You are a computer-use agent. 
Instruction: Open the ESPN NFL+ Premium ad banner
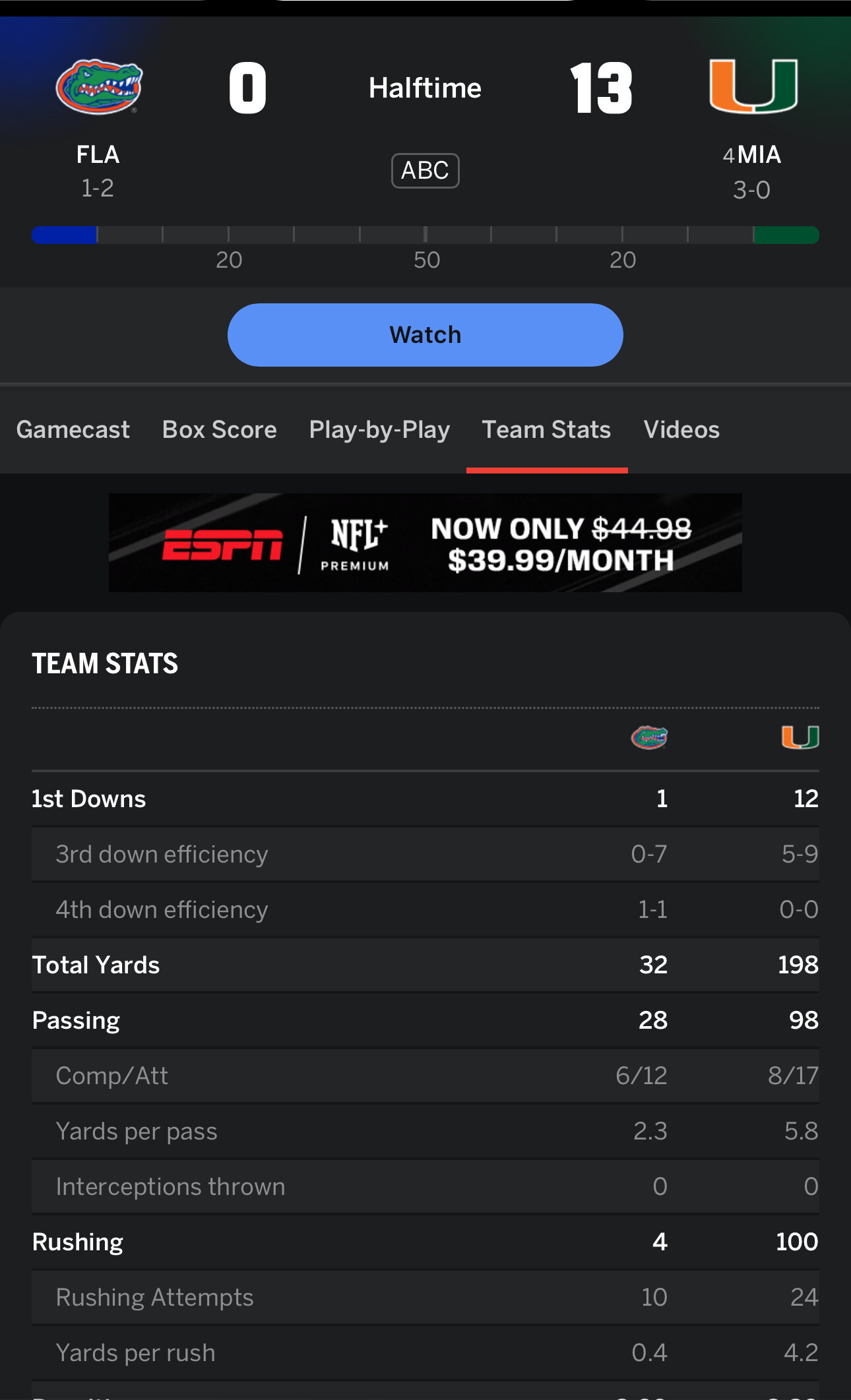pos(425,543)
